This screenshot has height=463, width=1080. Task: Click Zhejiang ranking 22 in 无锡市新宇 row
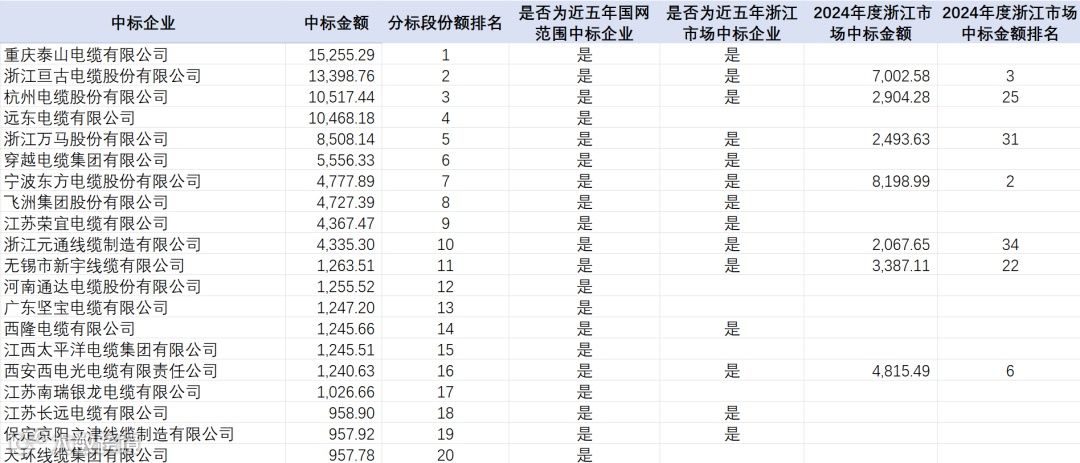click(1010, 266)
